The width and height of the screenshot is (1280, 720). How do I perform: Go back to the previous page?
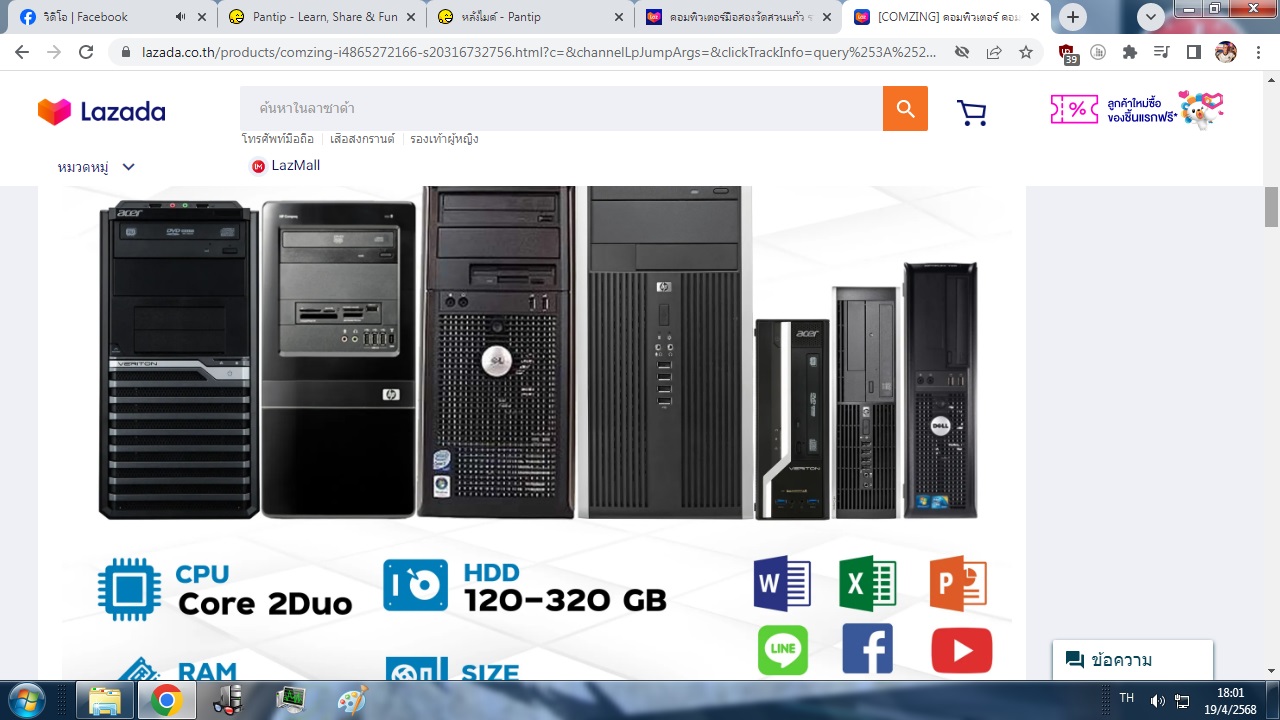(22, 52)
